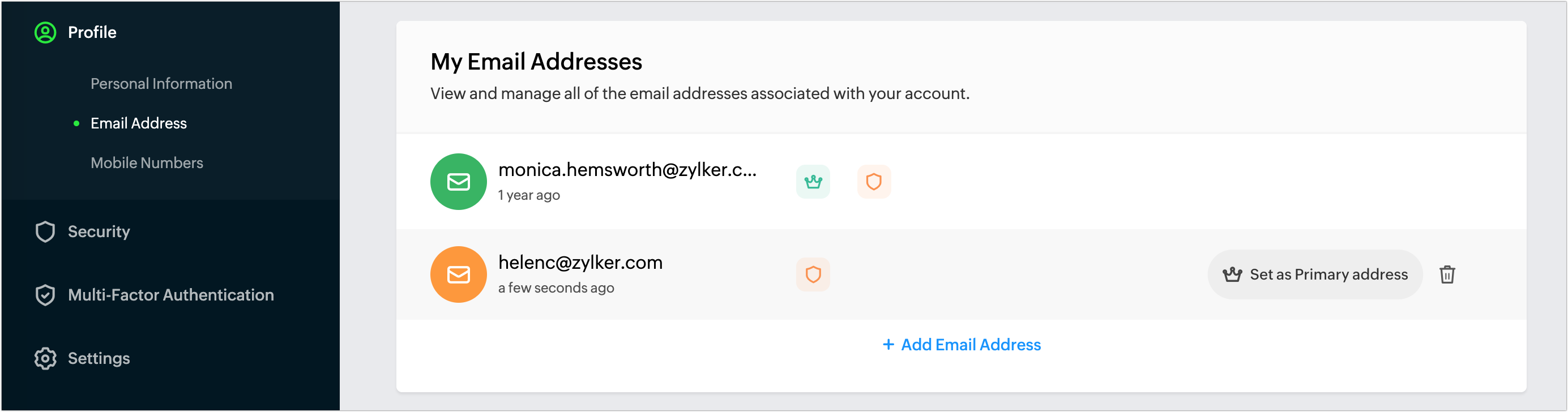
Task: Click orange shield badge beside helenc@zylker.com
Action: tap(813, 274)
